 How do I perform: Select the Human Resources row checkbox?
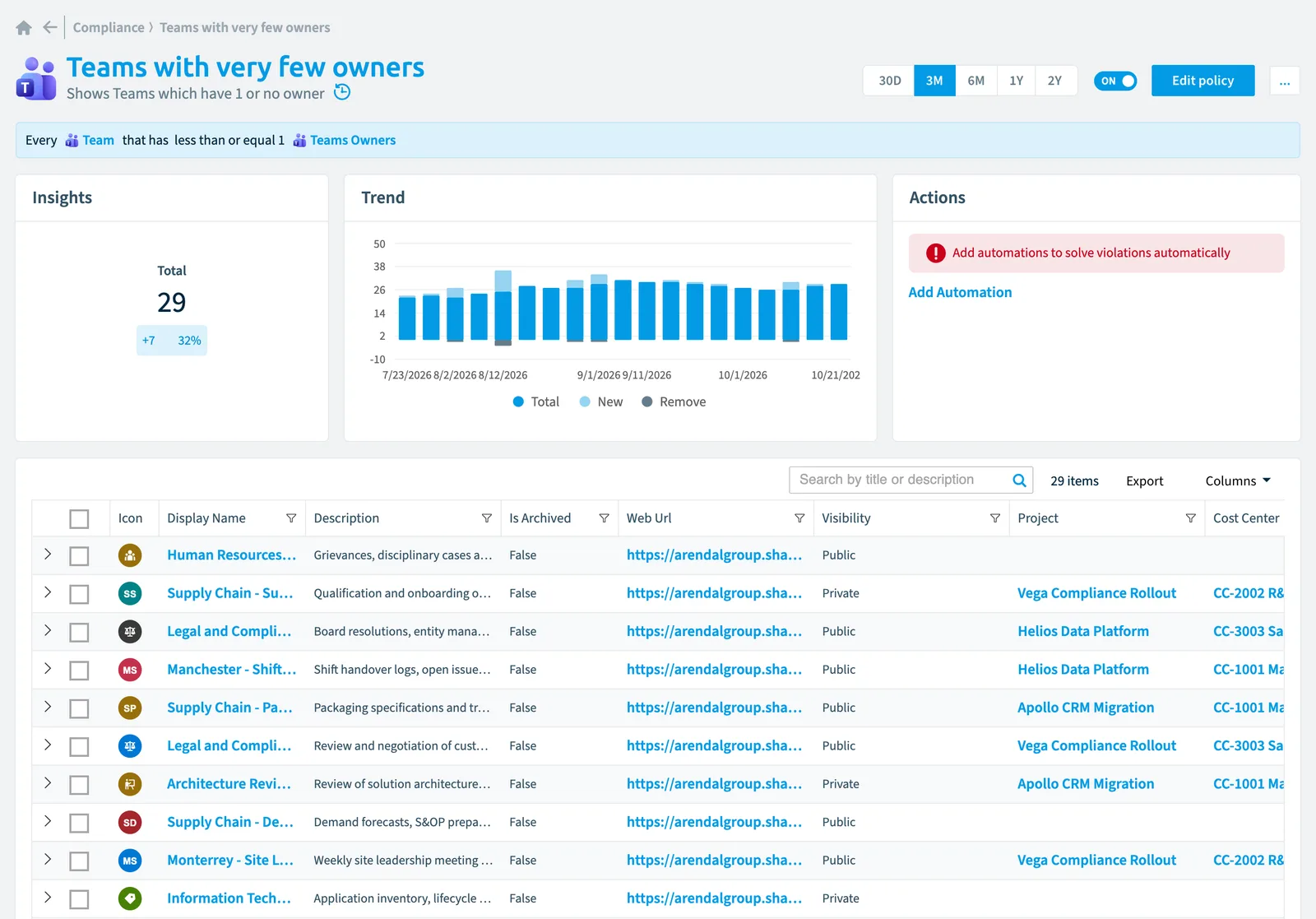point(79,556)
